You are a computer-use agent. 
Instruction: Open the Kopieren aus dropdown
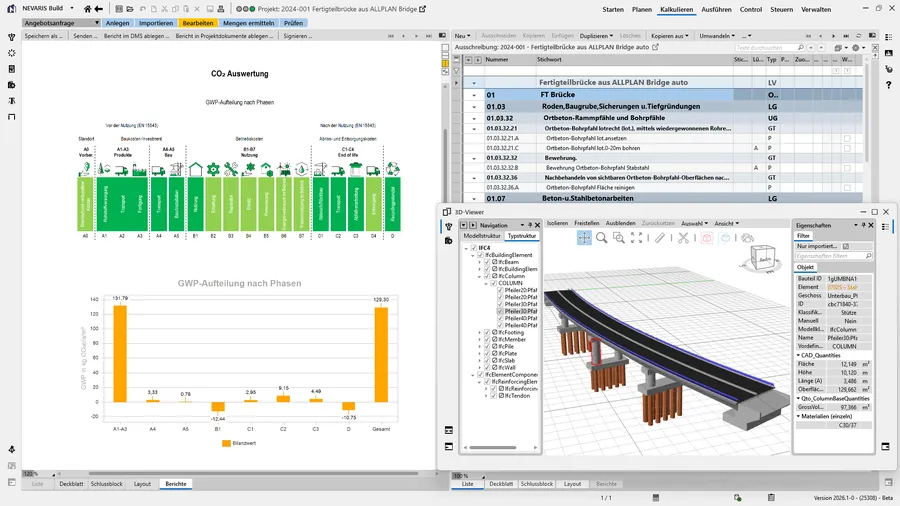click(x=670, y=36)
